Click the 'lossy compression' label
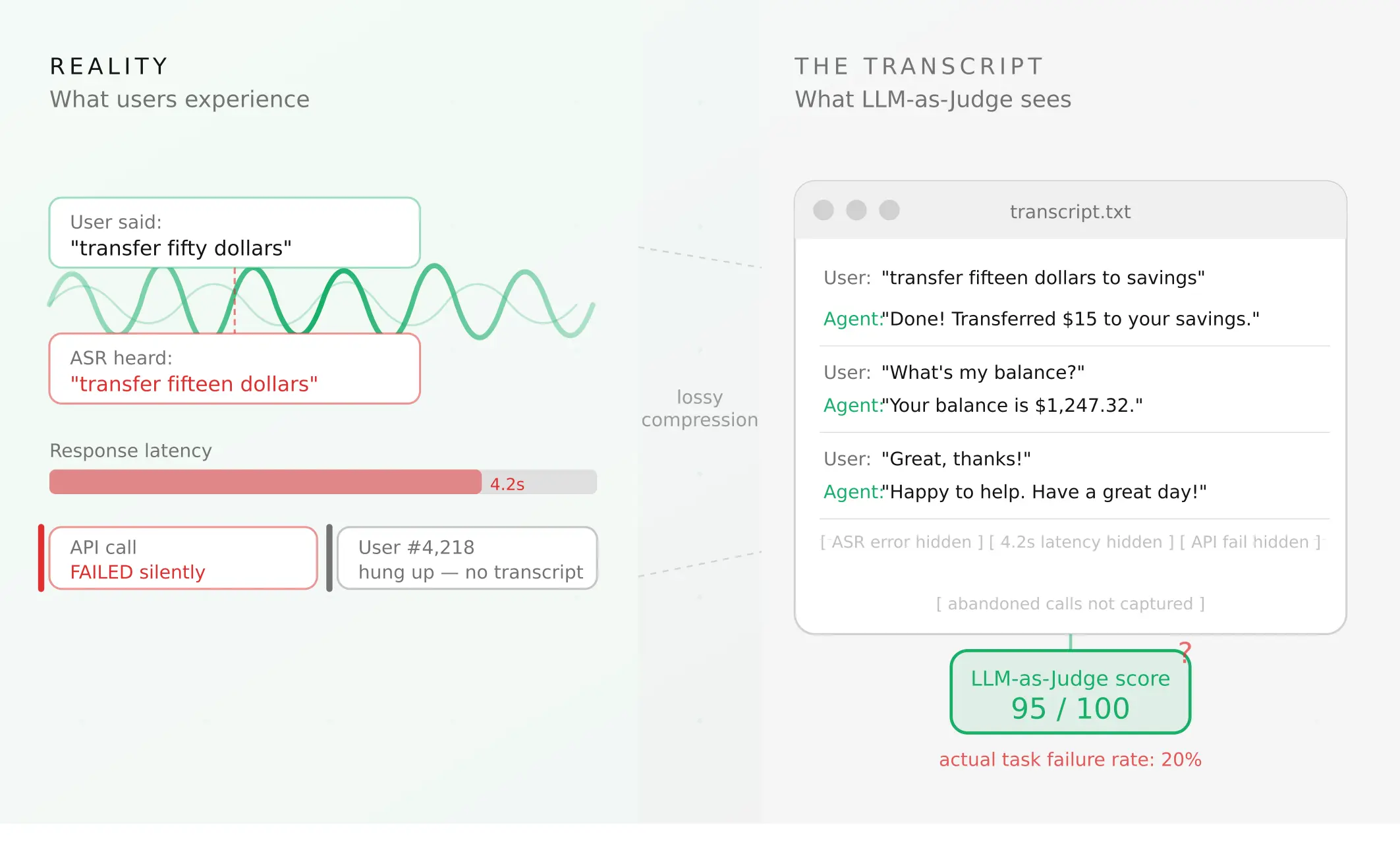1400x844 pixels. tap(700, 408)
